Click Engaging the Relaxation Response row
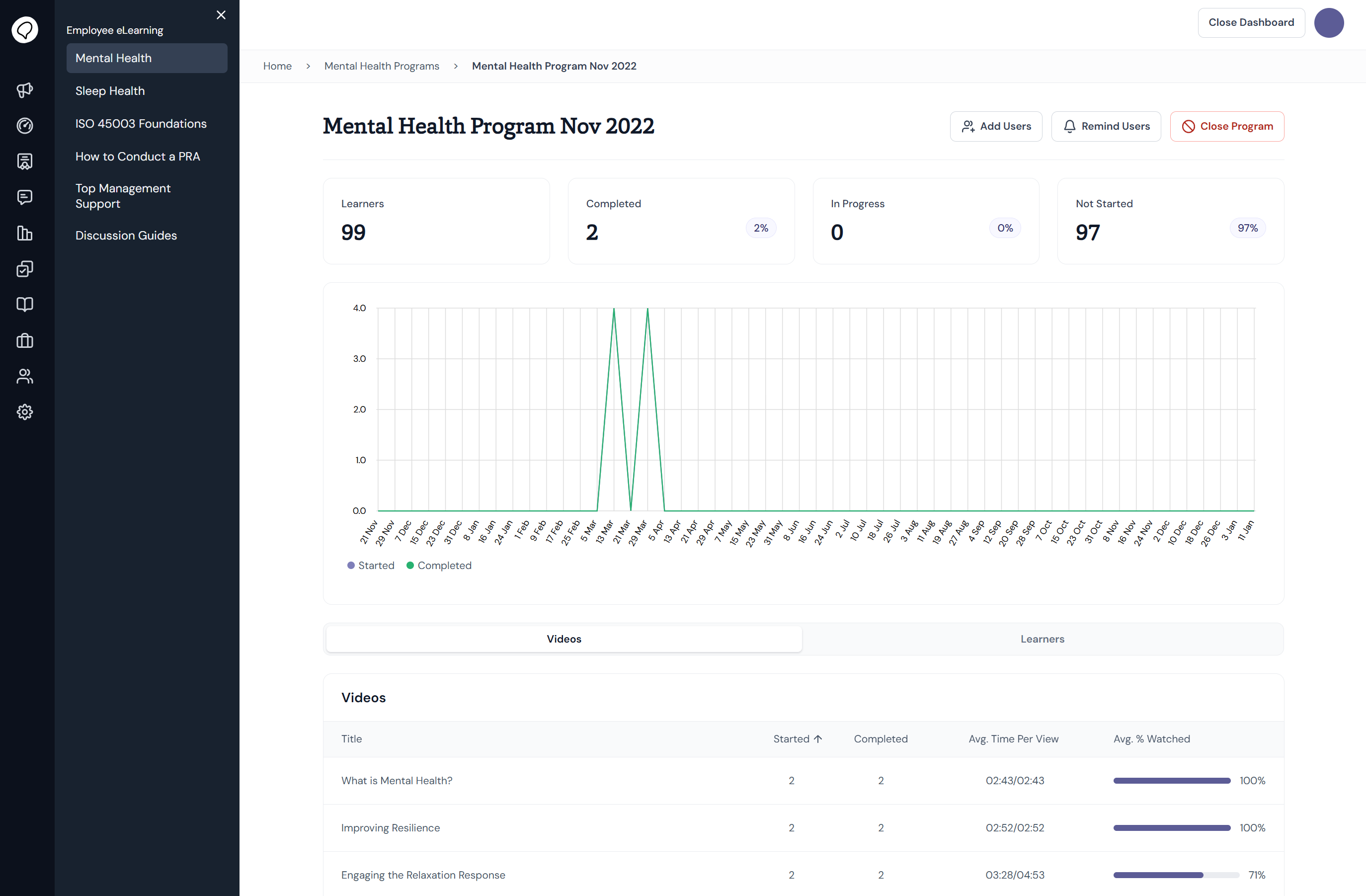Image resolution: width=1366 pixels, height=896 pixels. click(804, 875)
